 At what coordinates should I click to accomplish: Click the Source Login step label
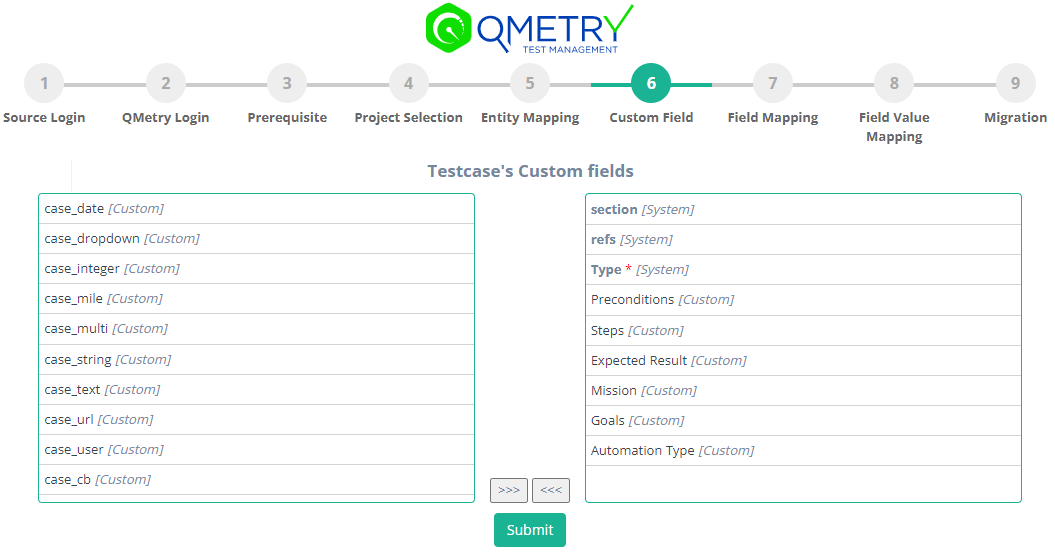(x=44, y=118)
